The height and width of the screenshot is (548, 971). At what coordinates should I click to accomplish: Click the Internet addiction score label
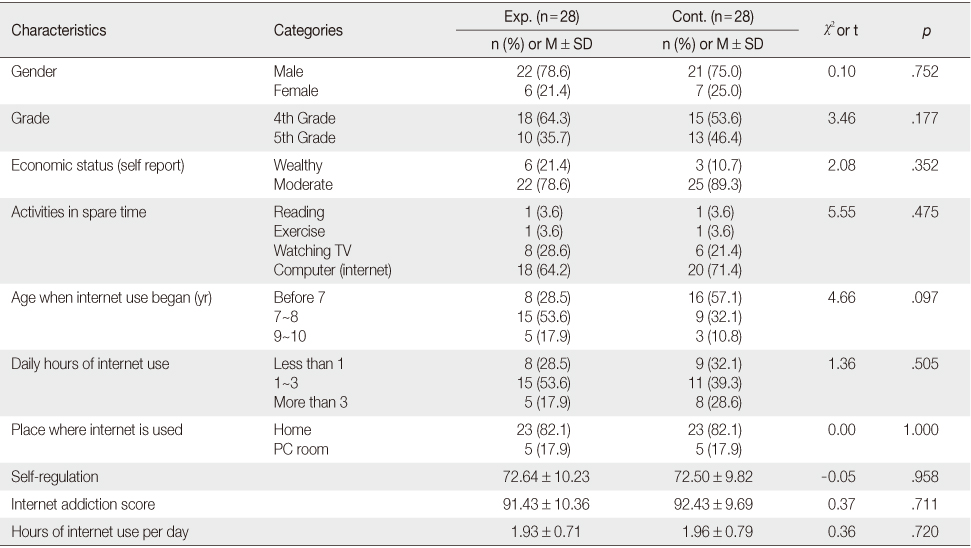tap(83, 505)
